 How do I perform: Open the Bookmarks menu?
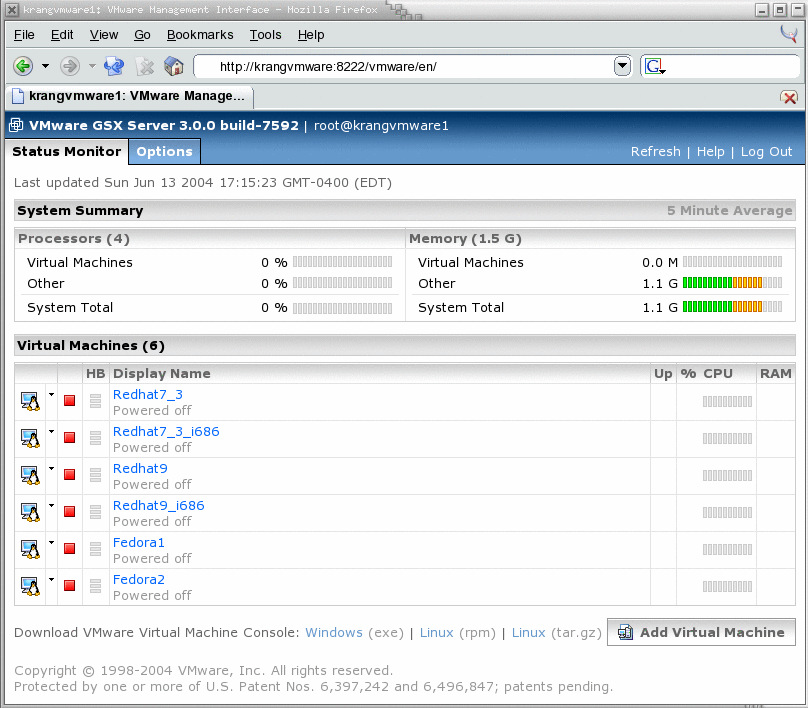[x=200, y=35]
